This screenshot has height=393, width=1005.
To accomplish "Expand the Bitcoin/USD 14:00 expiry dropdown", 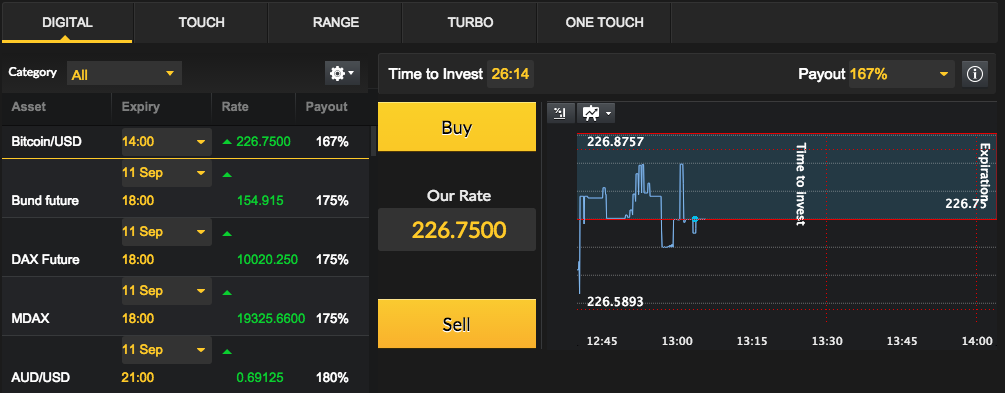I will pyautogui.click(x=167, y=141).
